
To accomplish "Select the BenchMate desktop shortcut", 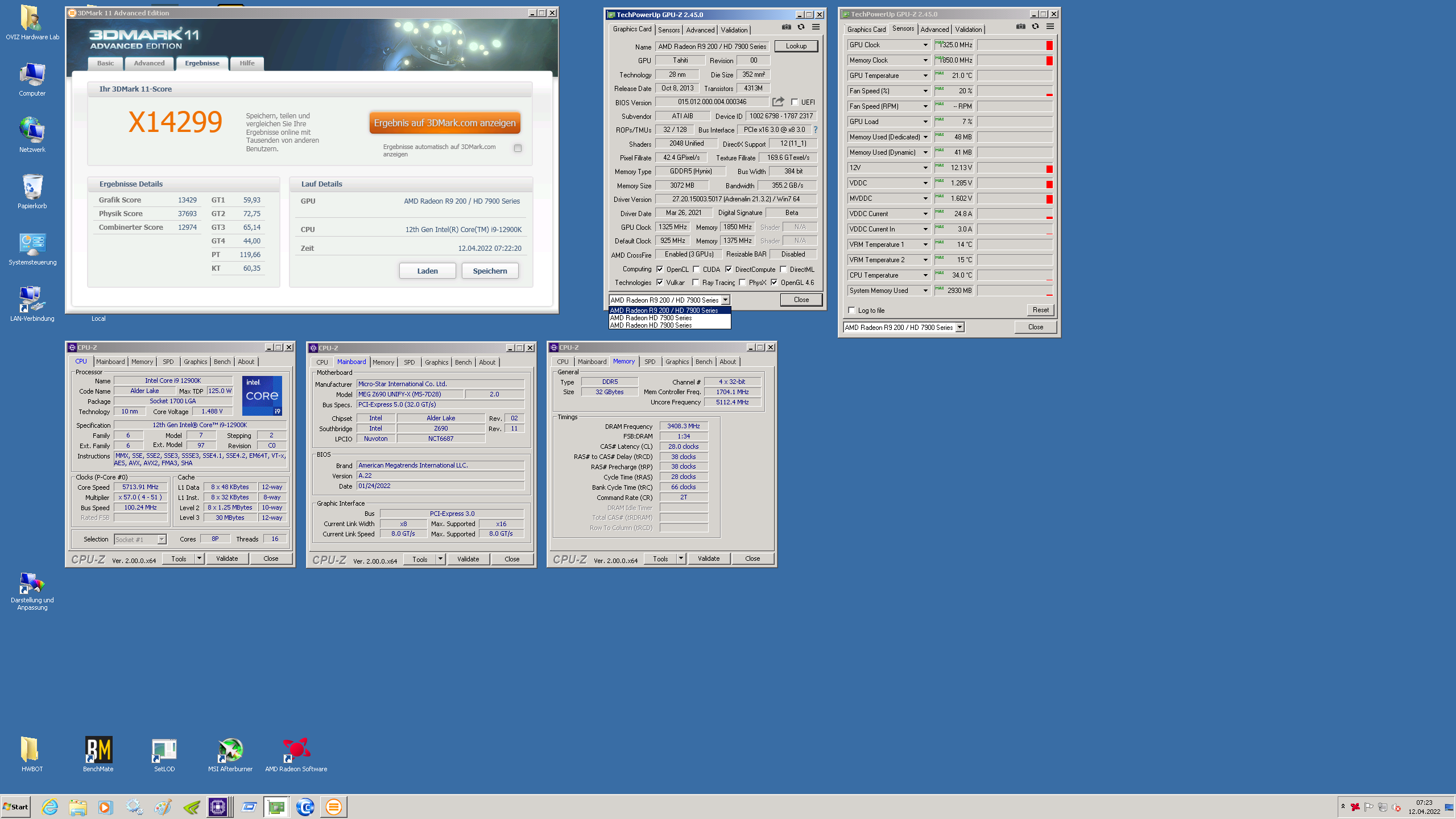I will point(98,754).
